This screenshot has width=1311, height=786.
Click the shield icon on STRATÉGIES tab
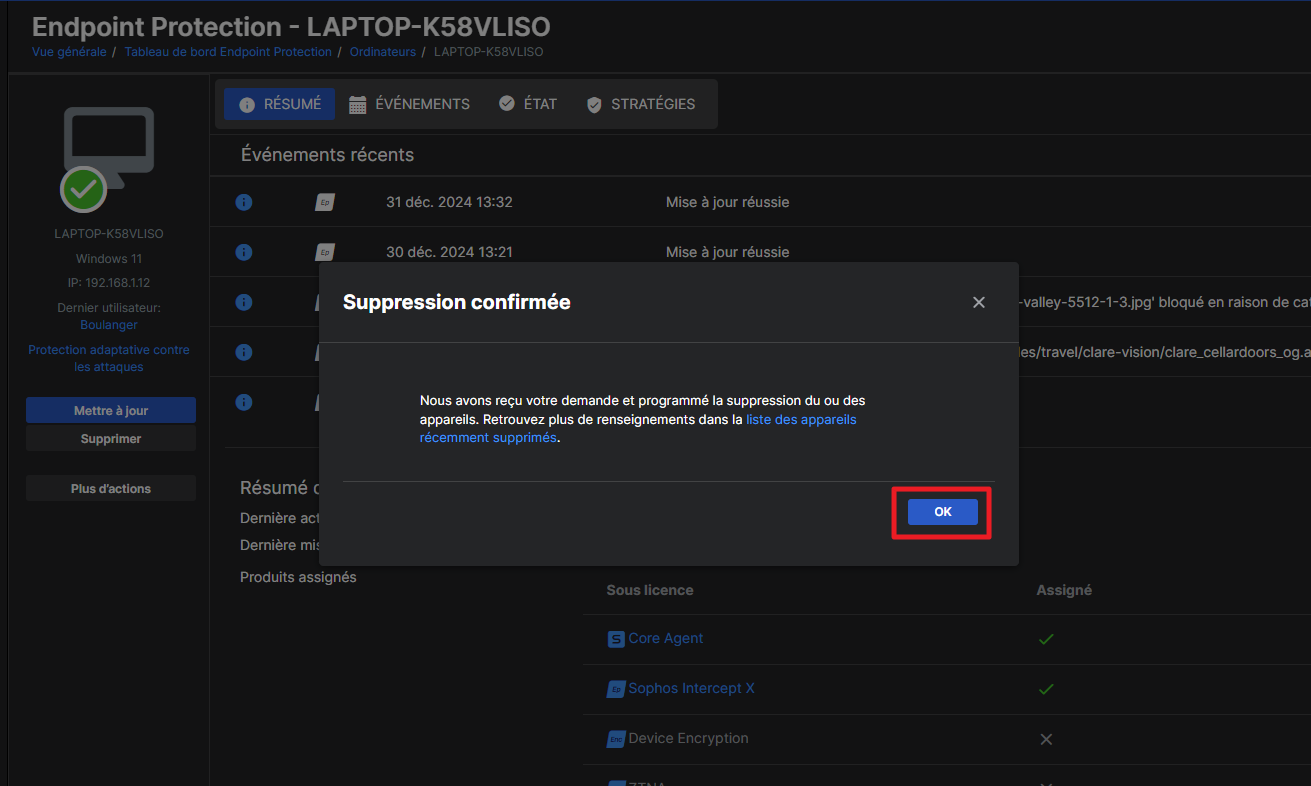(594, 104)
